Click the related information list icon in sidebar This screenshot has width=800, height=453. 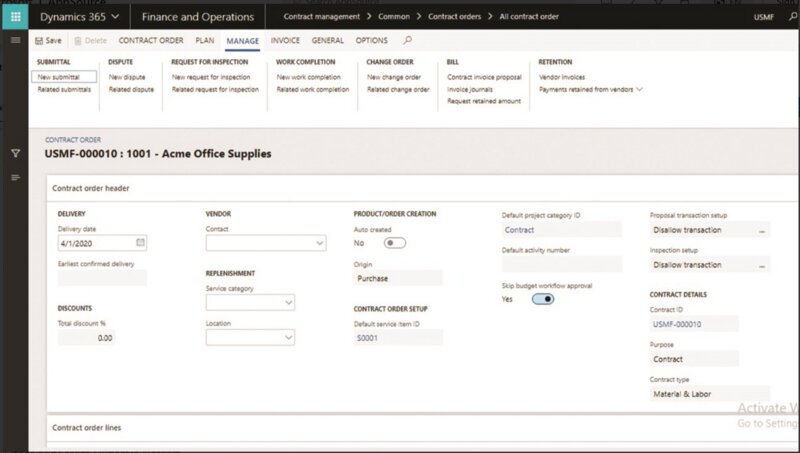(x=15, y=177)
